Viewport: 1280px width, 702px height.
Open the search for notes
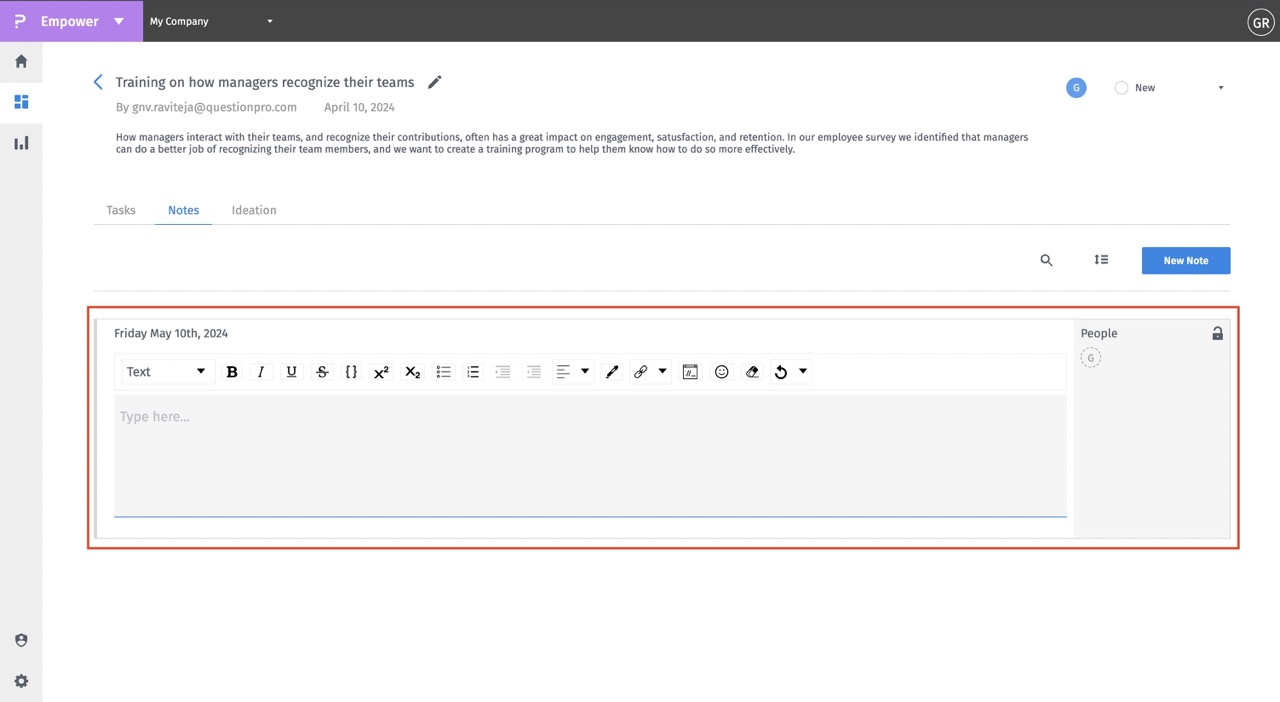click(1046, 260)
